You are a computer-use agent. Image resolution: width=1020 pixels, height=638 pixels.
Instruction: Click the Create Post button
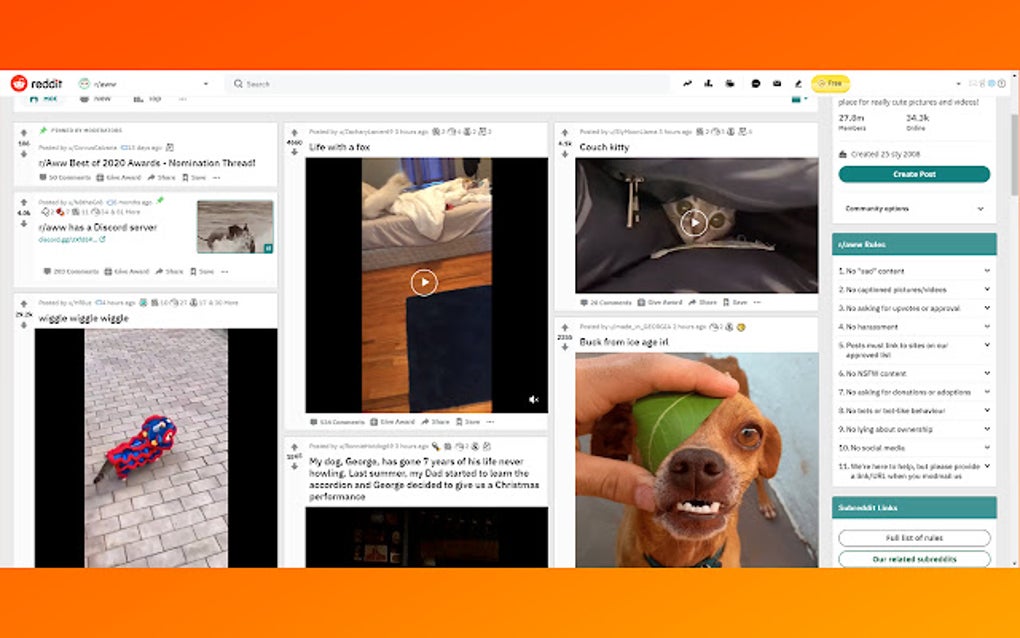[x=913, y=174]
